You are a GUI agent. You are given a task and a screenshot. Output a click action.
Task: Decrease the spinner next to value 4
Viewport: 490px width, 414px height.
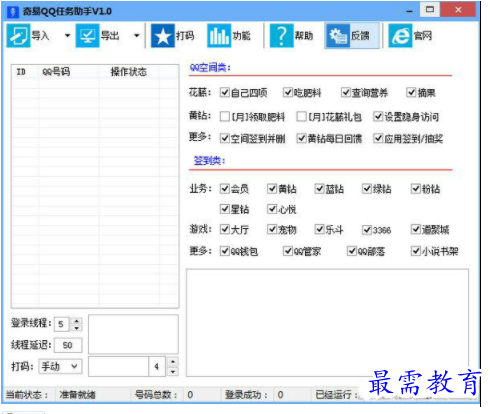[173, 371]
